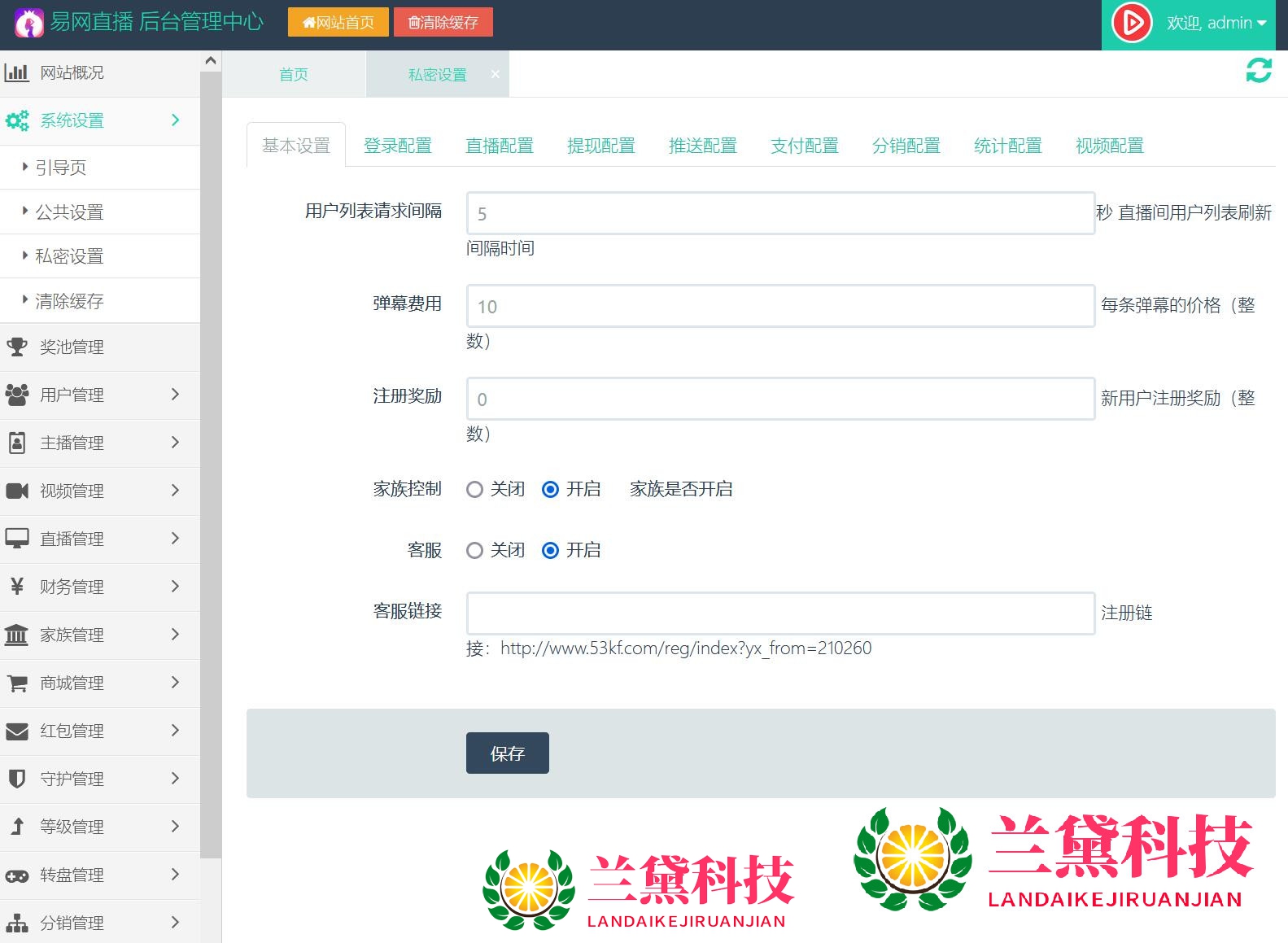Expand 用户管理 submenu chevron

(175, 395)
